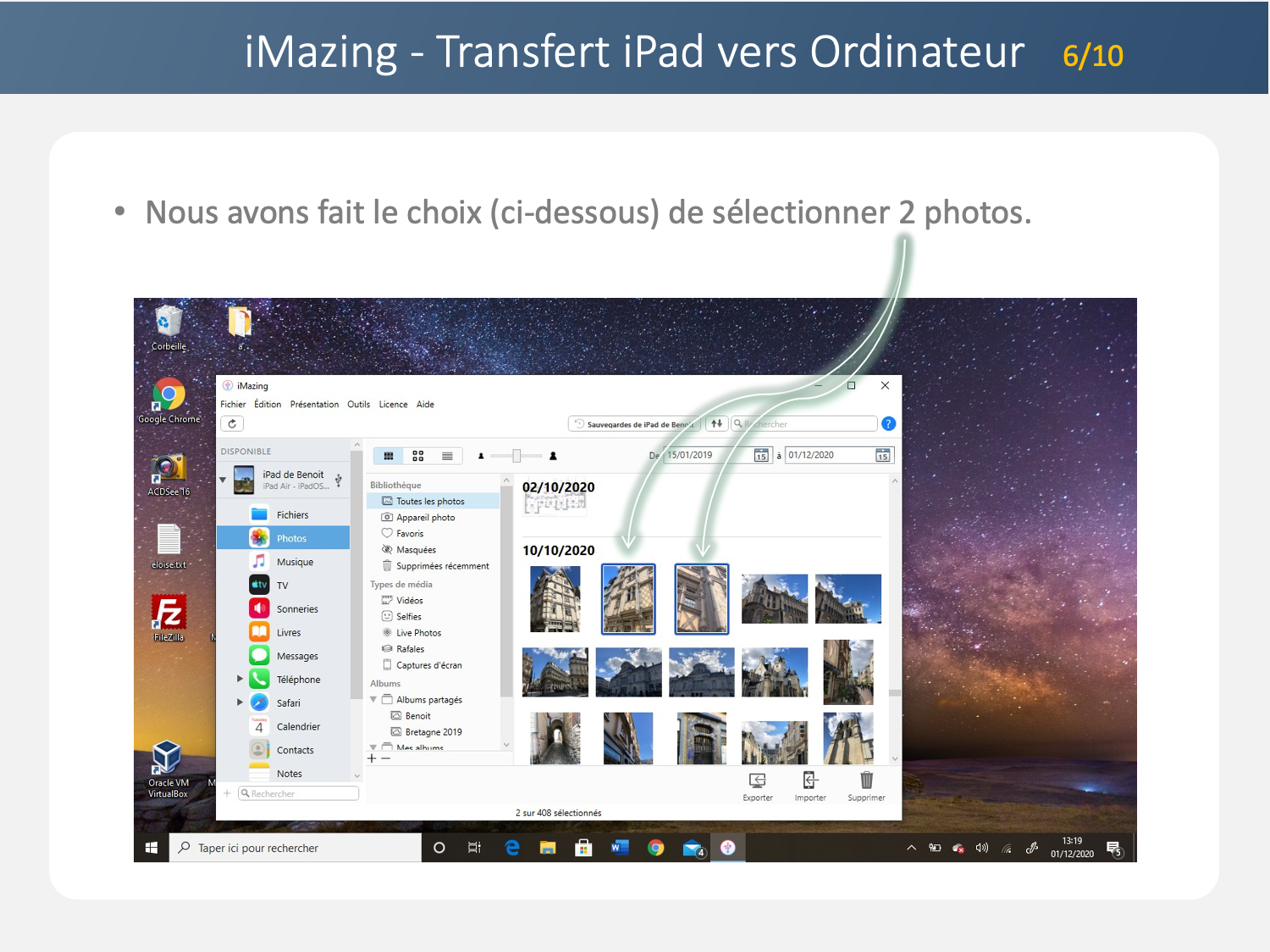The height and width of the screenshot is (952, 1270).
Task: Collapse the Albums partagés group
Action: coord(373,700)
